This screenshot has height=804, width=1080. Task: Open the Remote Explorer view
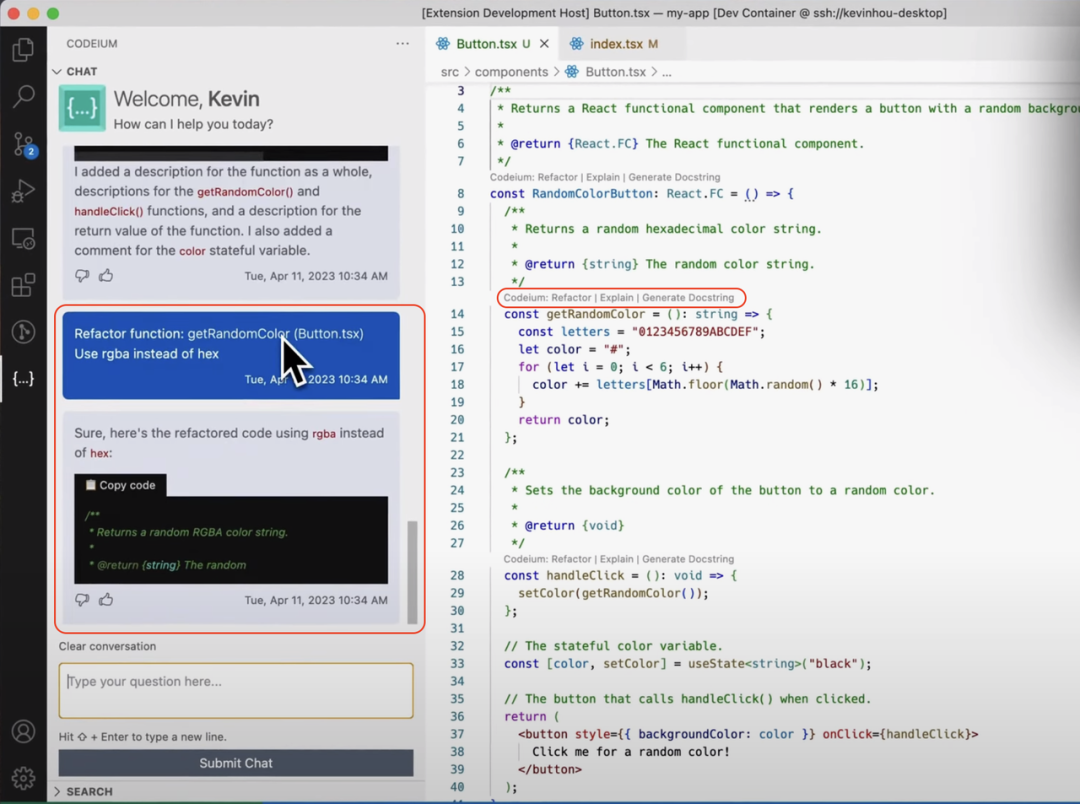(x=23, y=238)
